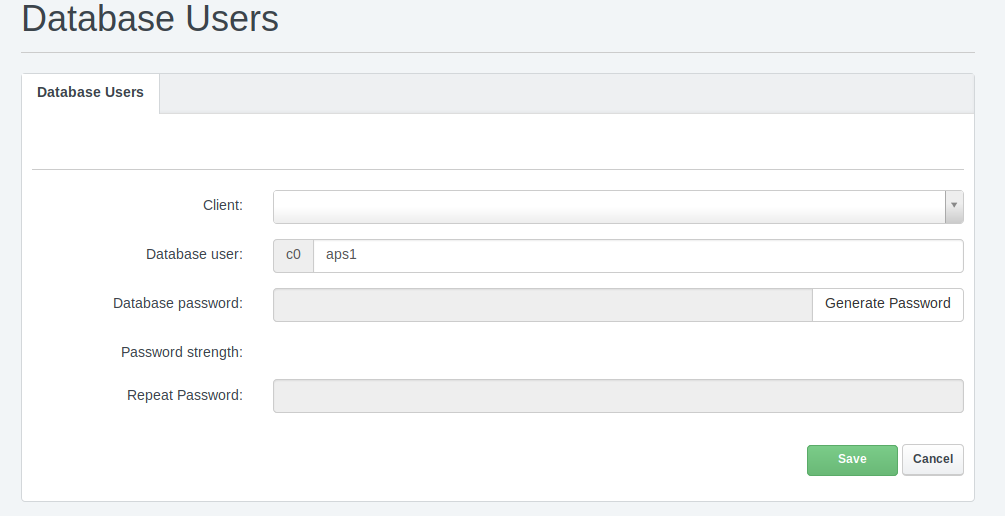Click the "Password strength:" label
The width and height of the screenshot is (1005, 516).
click(x=181, y=353)
